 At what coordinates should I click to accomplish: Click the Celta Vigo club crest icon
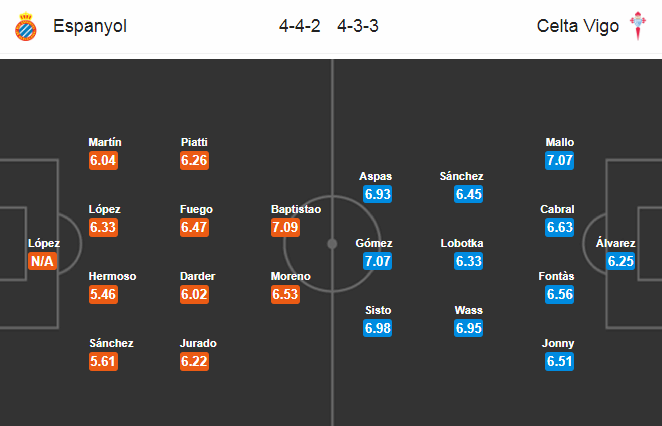[x=638, y=26]
